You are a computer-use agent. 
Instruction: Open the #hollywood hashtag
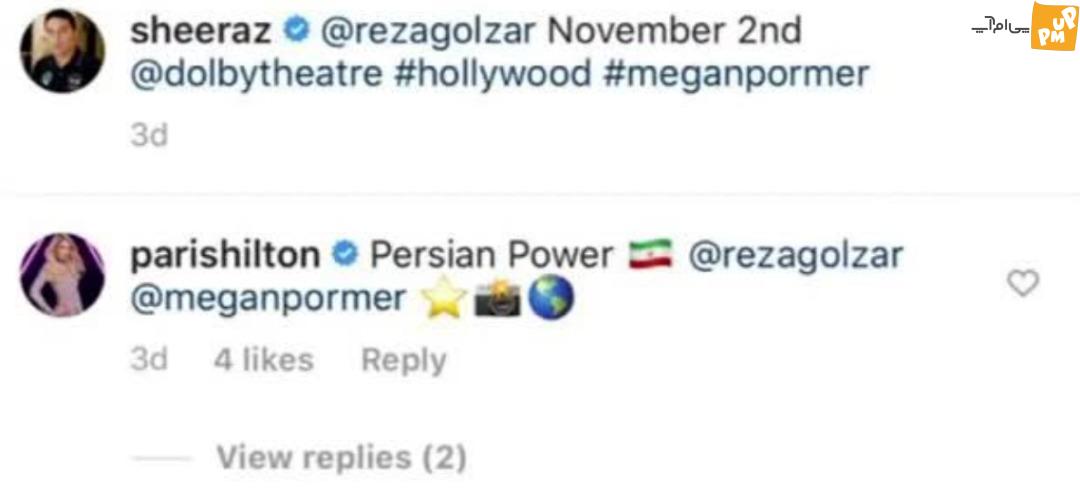[492, 74]
